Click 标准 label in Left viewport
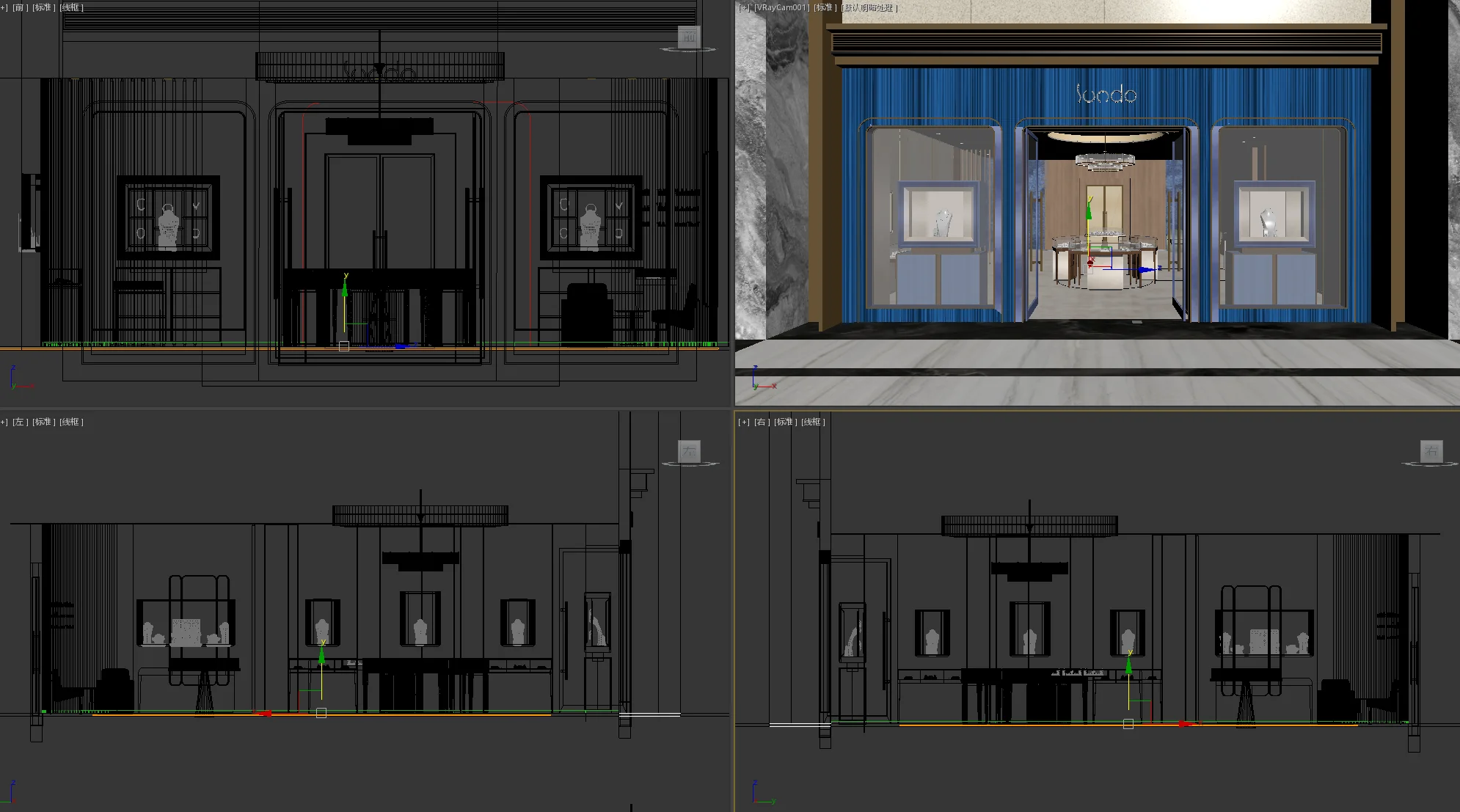Image resolution: width=1460 pixels, height=812 pixels. 43,422
